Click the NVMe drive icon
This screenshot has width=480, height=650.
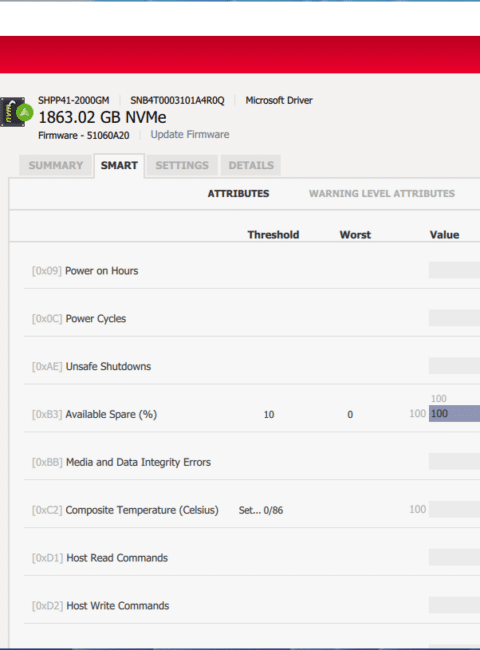click(12, 112)
